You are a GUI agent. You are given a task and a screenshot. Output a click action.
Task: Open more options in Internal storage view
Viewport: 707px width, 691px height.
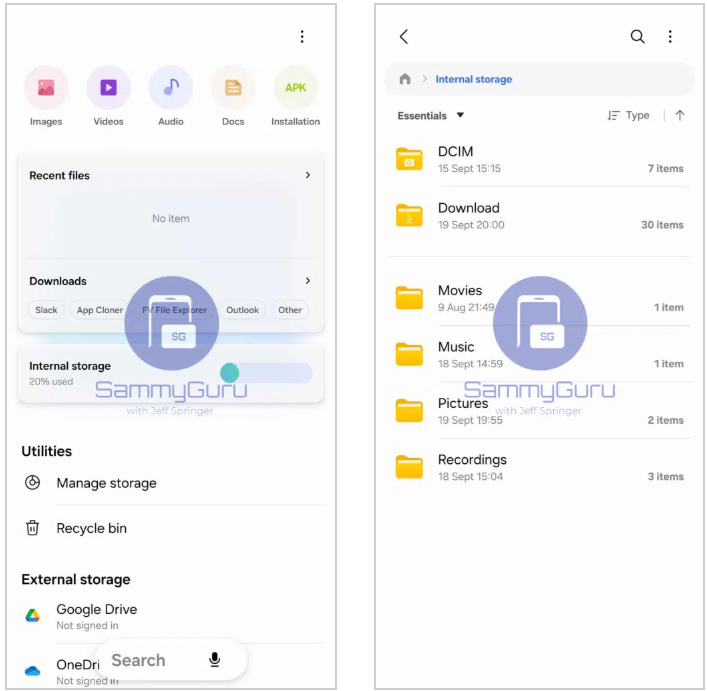(x=670, y=37)
